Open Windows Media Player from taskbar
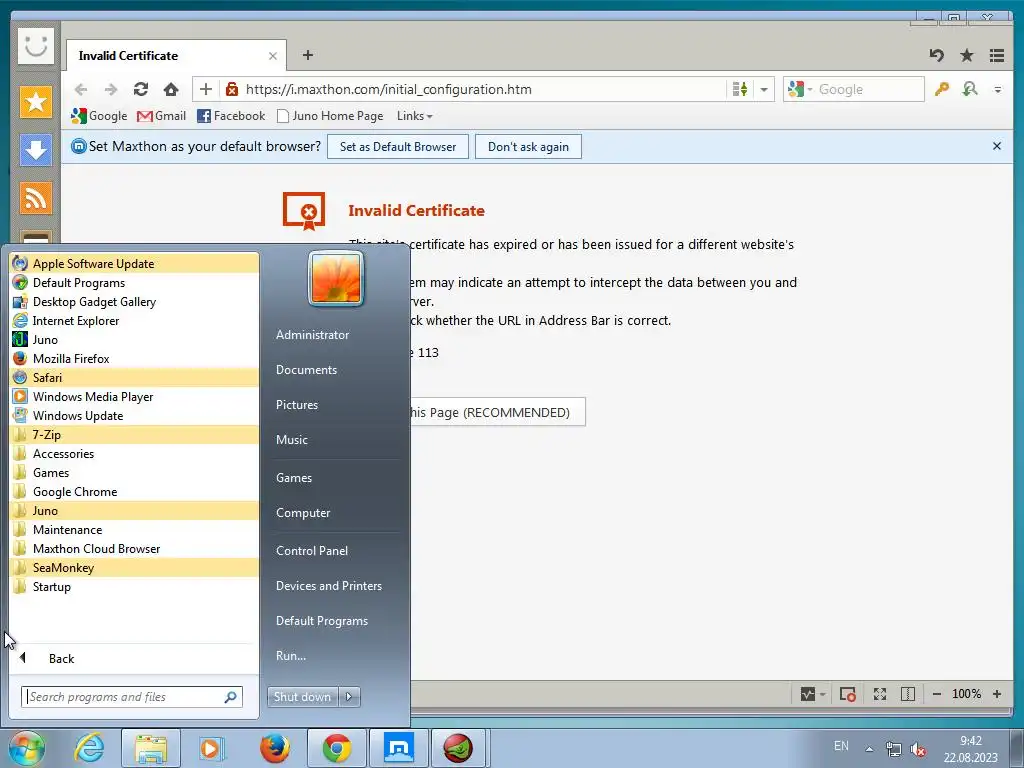This screenshot has width=1024, height=768. pos(212,748)
